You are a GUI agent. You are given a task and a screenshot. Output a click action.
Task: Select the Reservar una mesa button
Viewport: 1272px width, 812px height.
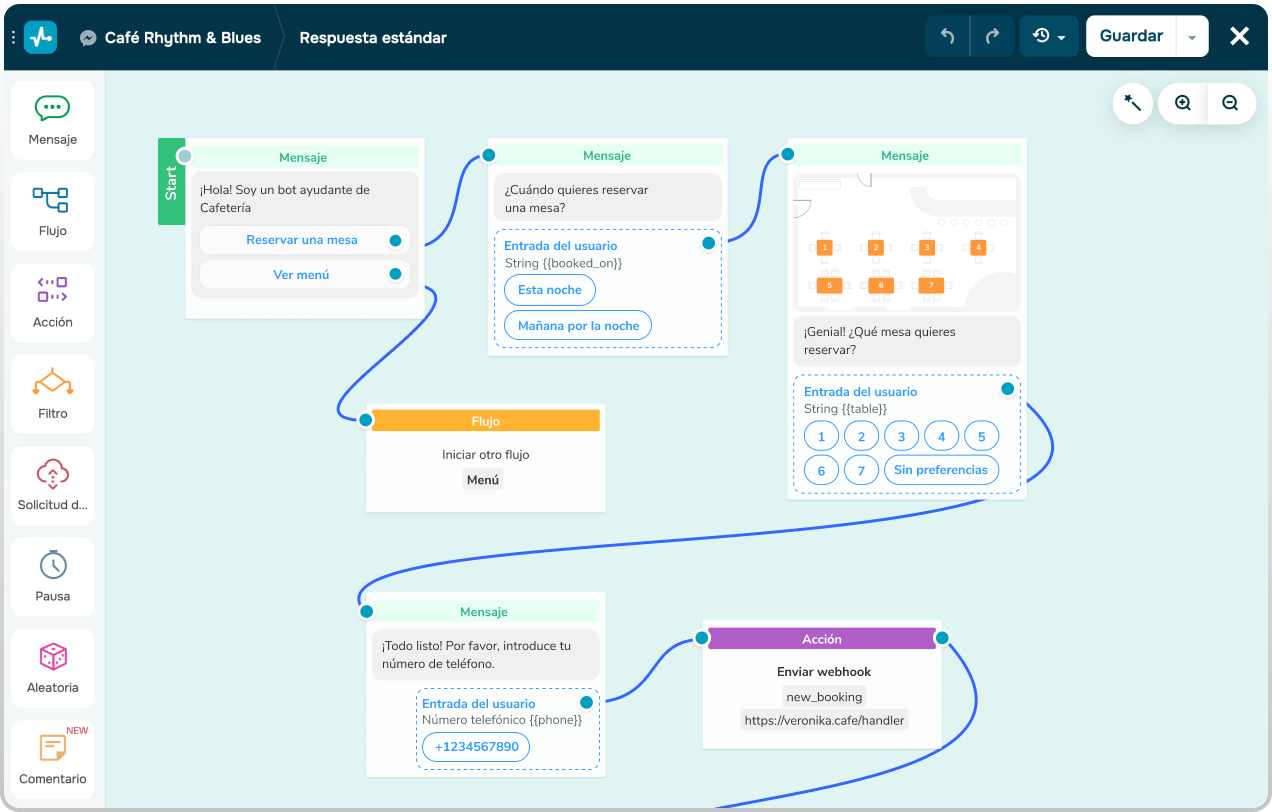[x=305, y=240]
